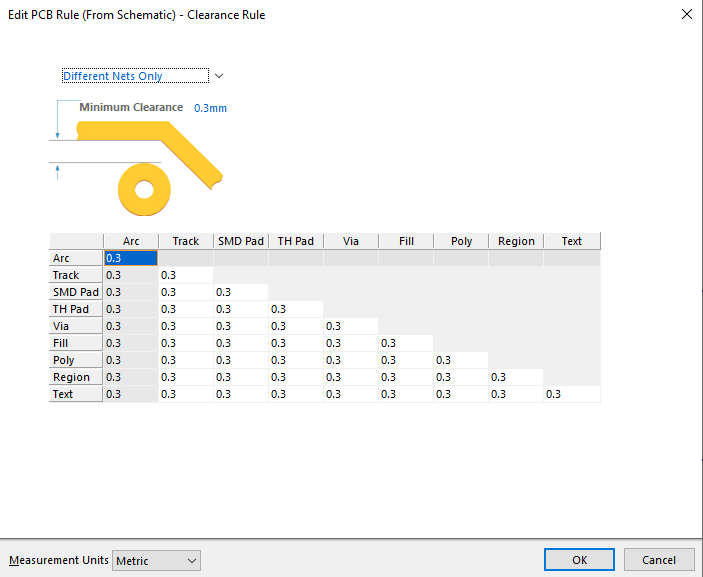Viewport: 703px width, 577px height.
Task: Click the Track row Arc column cell
Action: click(131, 275)
